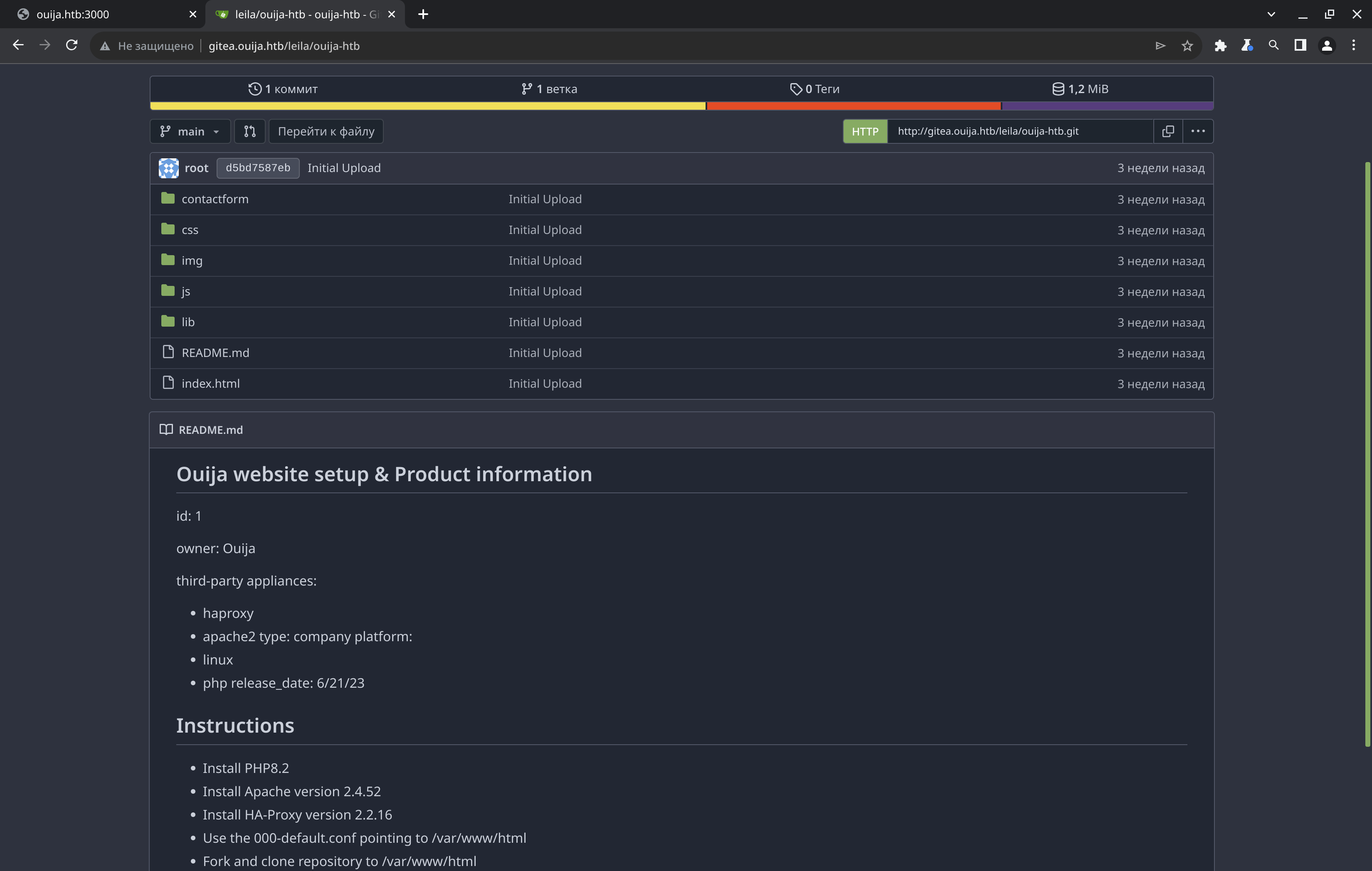Click the share page arrow icon
Image resolution: width=1372 pixels, height=871 pixels.
coord(1160,46)
